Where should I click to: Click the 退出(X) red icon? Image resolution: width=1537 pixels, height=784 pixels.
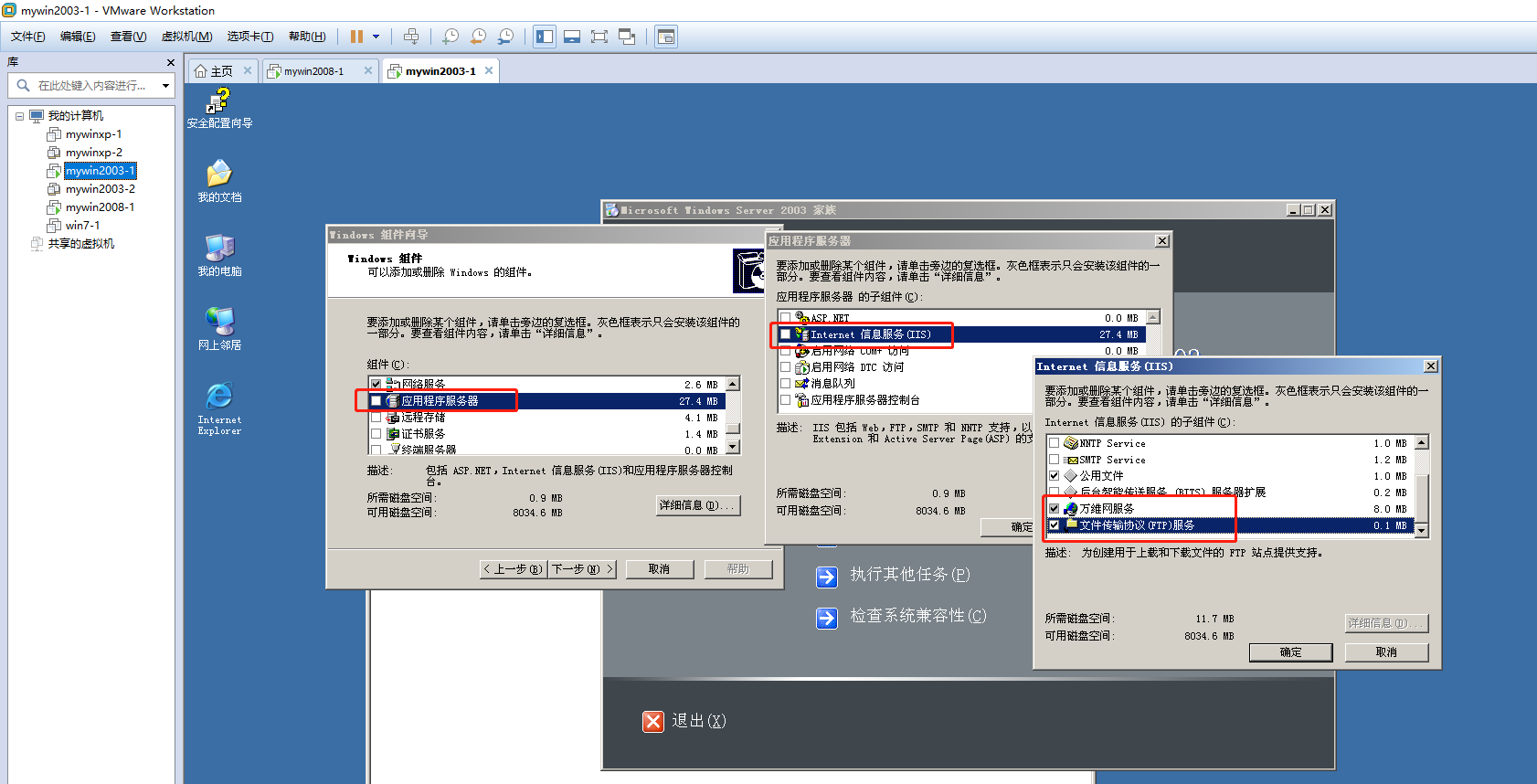tap(652, 722)
